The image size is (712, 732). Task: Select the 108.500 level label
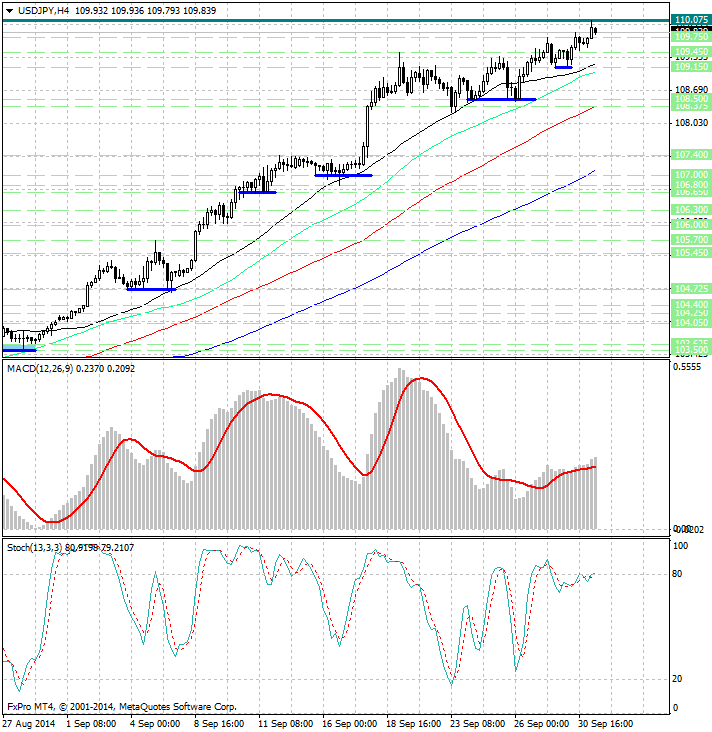coord(691,99)
